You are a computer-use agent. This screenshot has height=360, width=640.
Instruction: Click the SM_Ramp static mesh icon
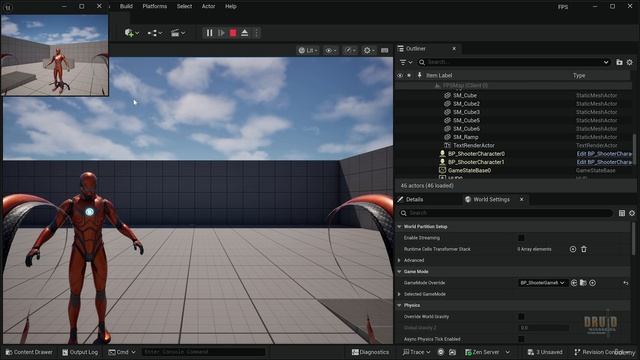[447, 137]
